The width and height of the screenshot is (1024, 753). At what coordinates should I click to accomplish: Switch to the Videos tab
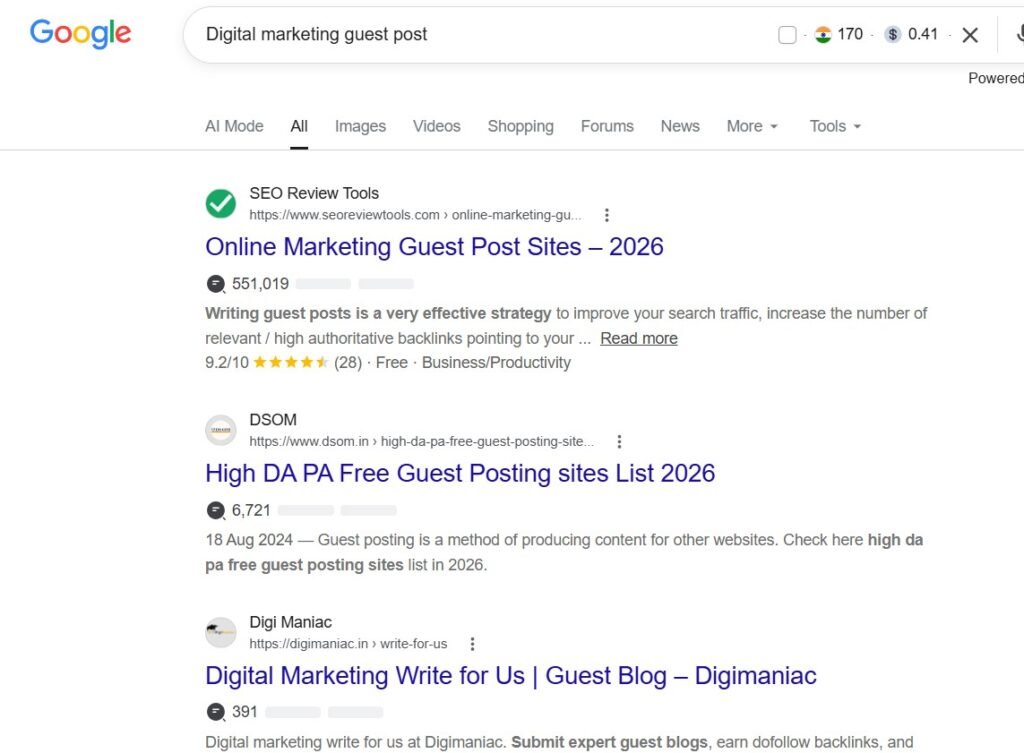[x=437, y=126]
